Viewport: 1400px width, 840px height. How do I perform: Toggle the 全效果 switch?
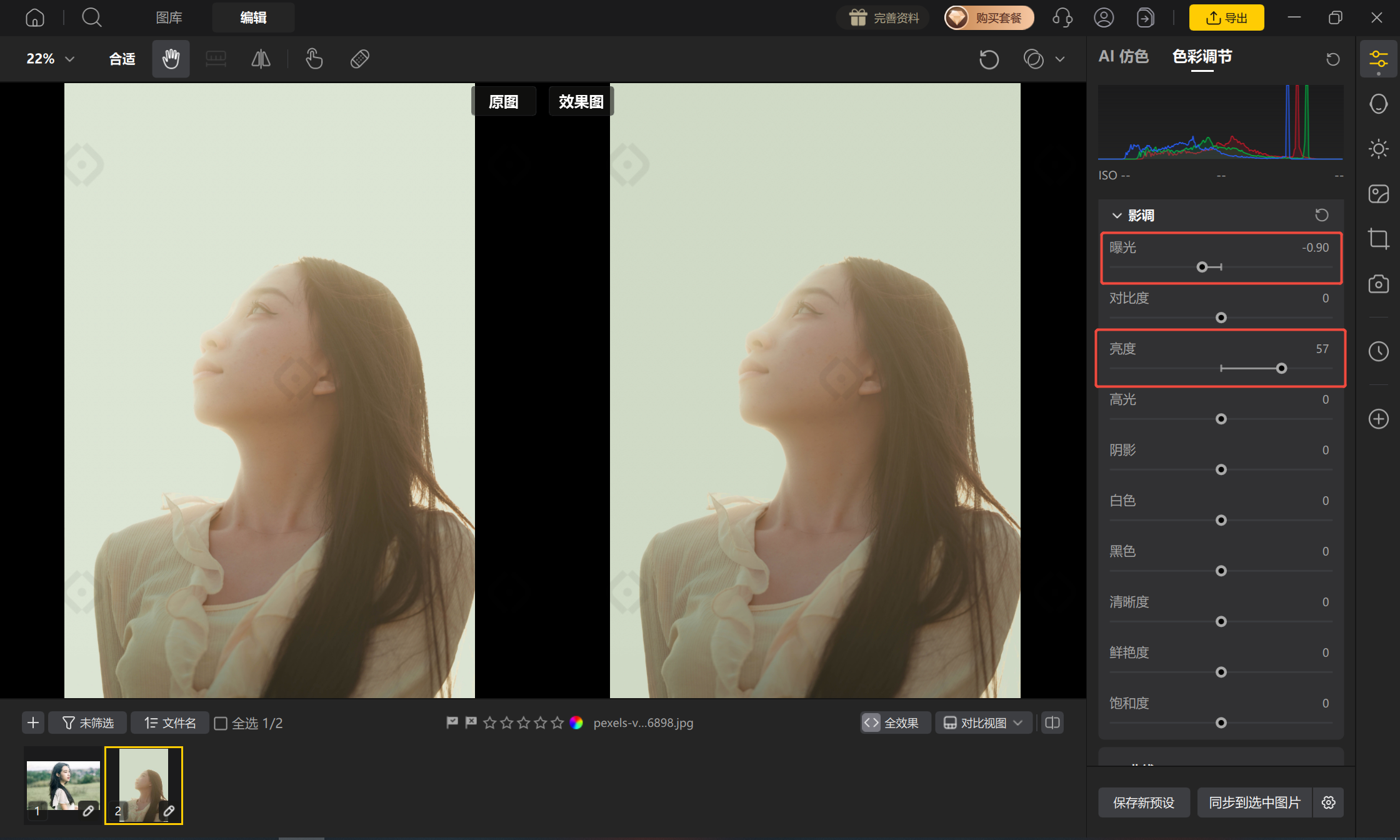click(x=895, y=722)
